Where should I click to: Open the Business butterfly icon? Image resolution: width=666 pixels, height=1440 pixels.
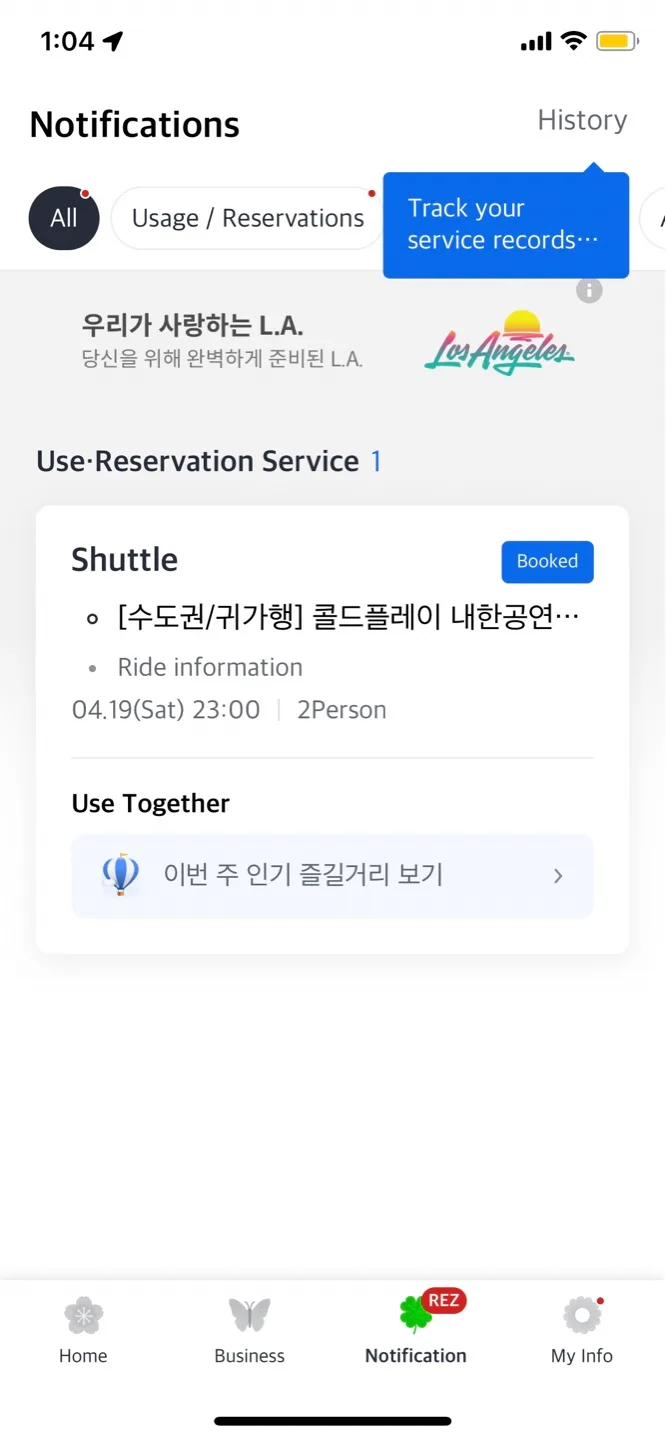click(249, 1315)
